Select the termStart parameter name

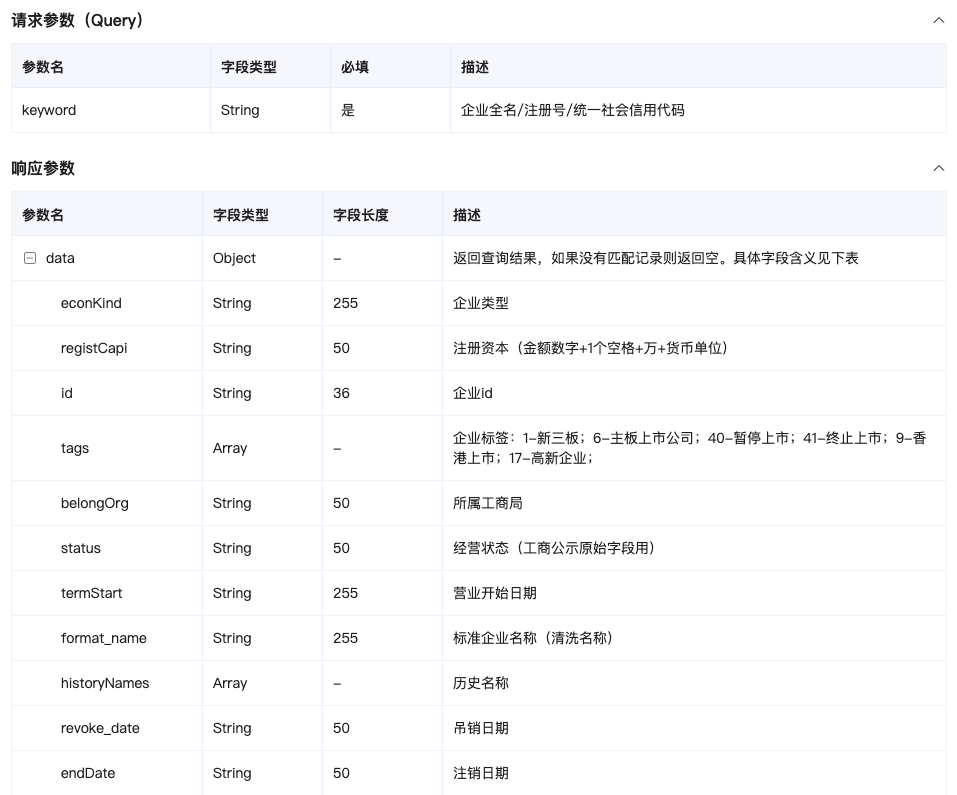point(92,594)
